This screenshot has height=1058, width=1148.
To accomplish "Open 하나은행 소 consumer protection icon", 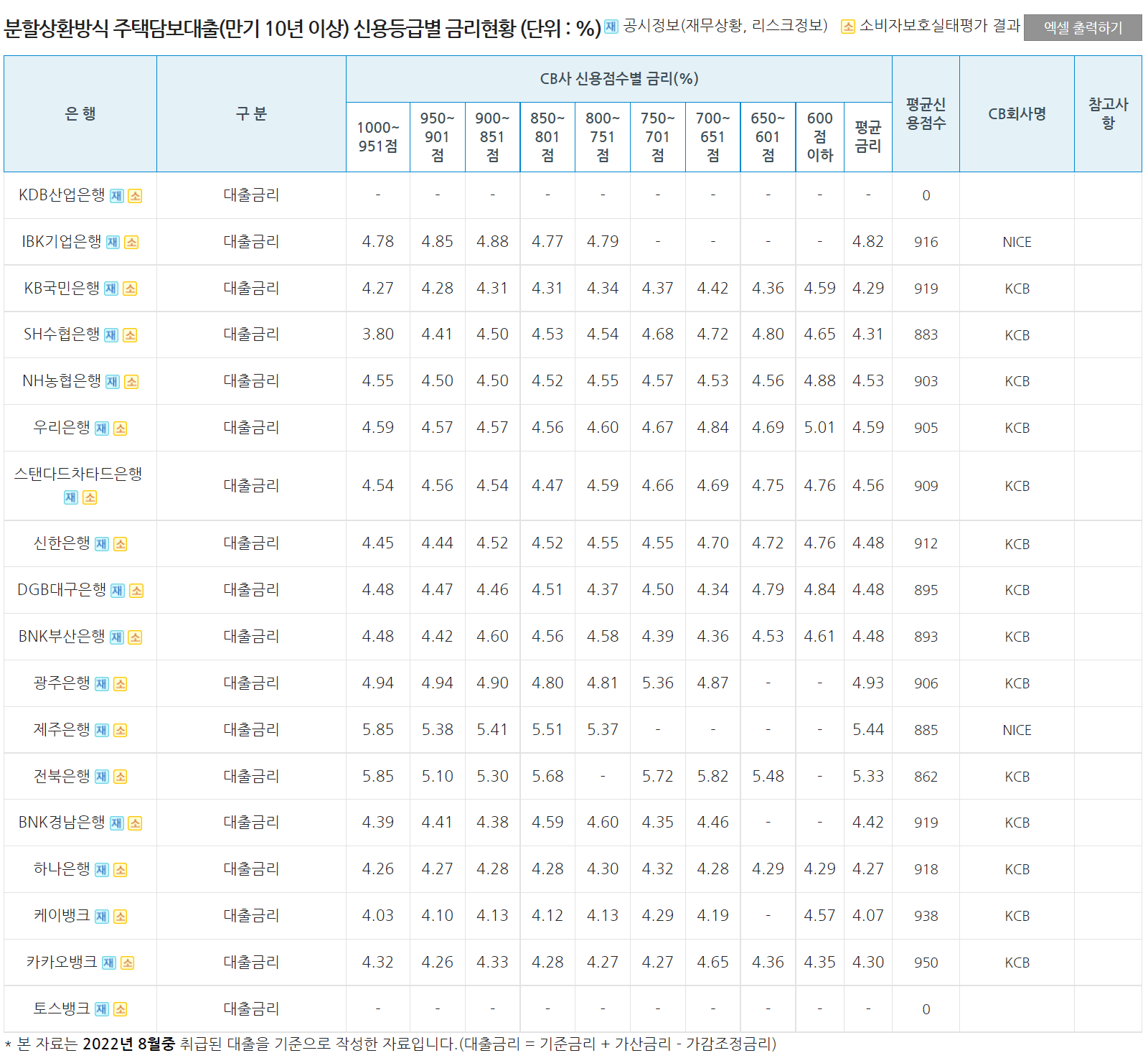I will click(x=121, y=870).
